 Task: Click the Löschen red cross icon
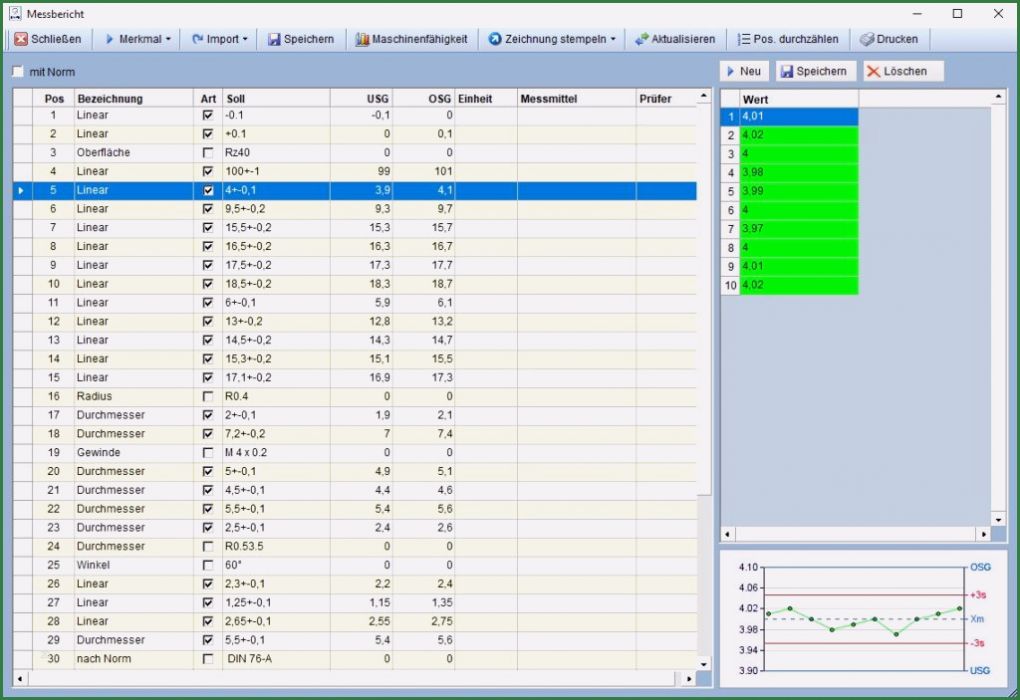point(873,71)
